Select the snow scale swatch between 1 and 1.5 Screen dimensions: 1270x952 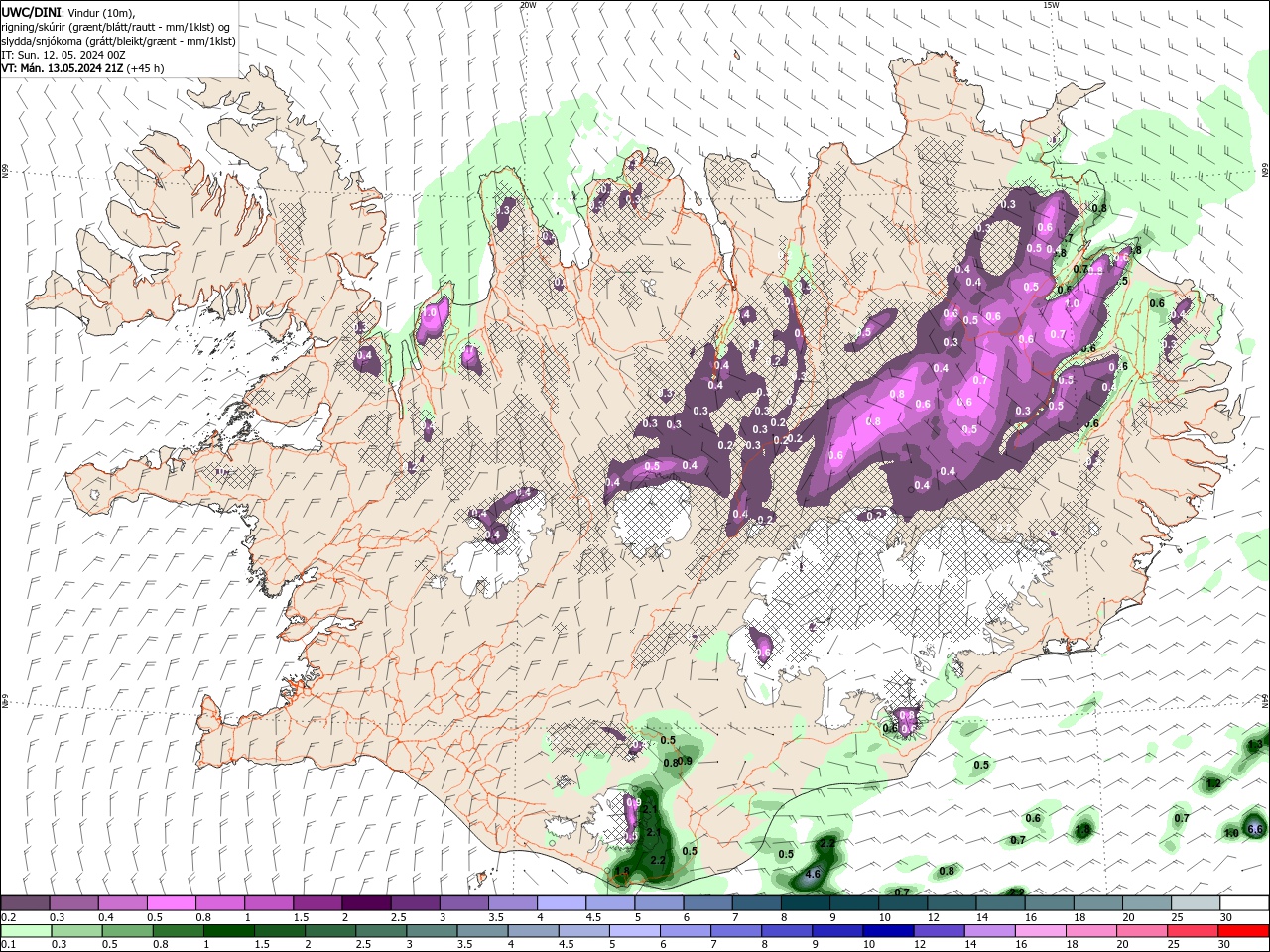click(x=268, y=903)
